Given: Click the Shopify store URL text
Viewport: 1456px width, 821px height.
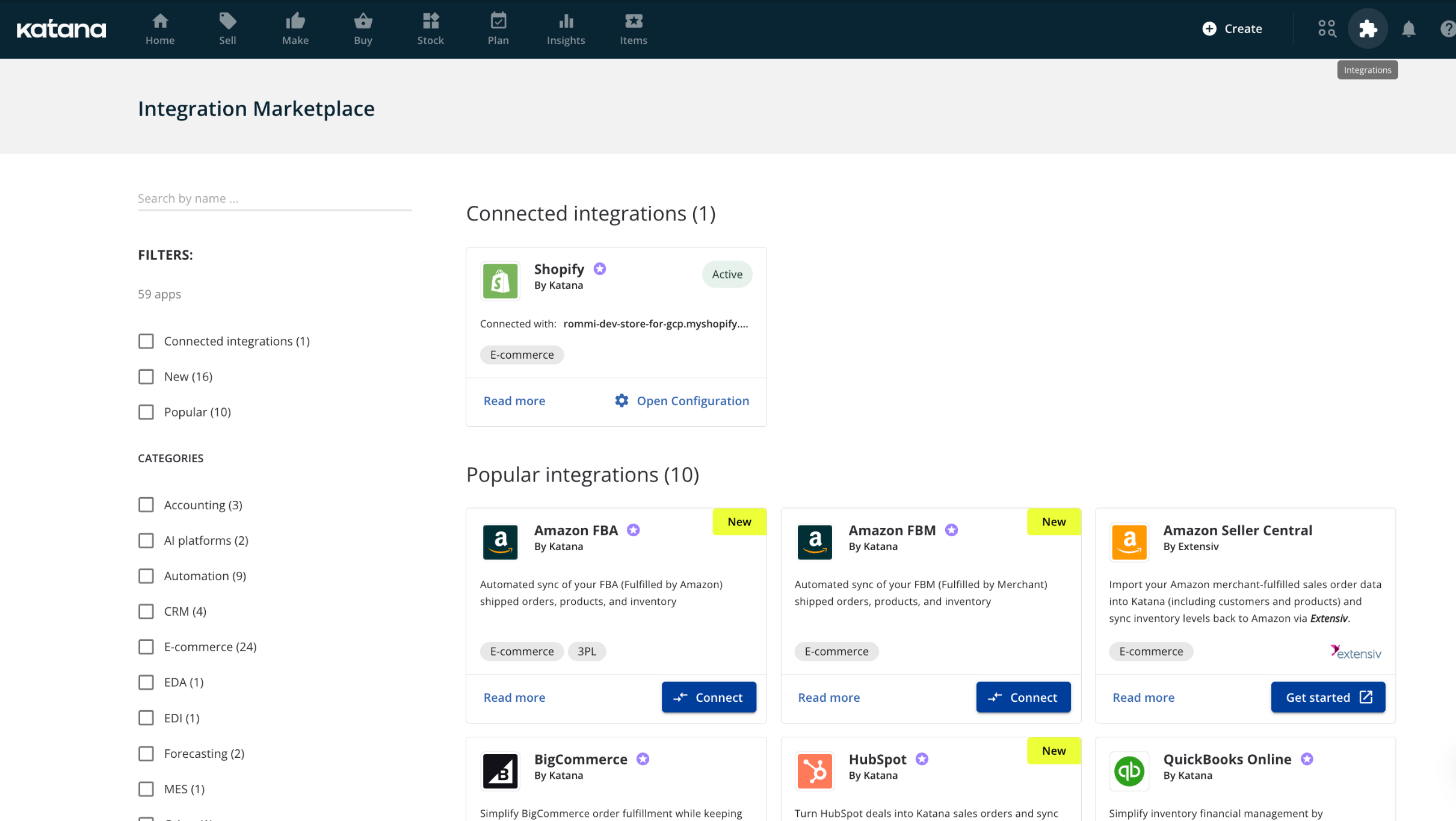Looking at the screenshot, I should (656, 324).
